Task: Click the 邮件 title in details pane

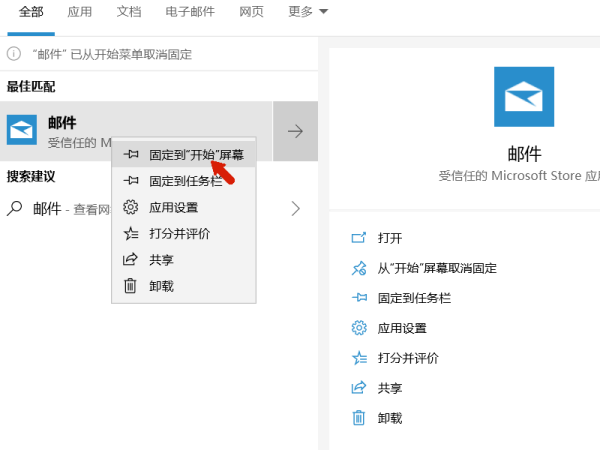Action: click(524, 154)
